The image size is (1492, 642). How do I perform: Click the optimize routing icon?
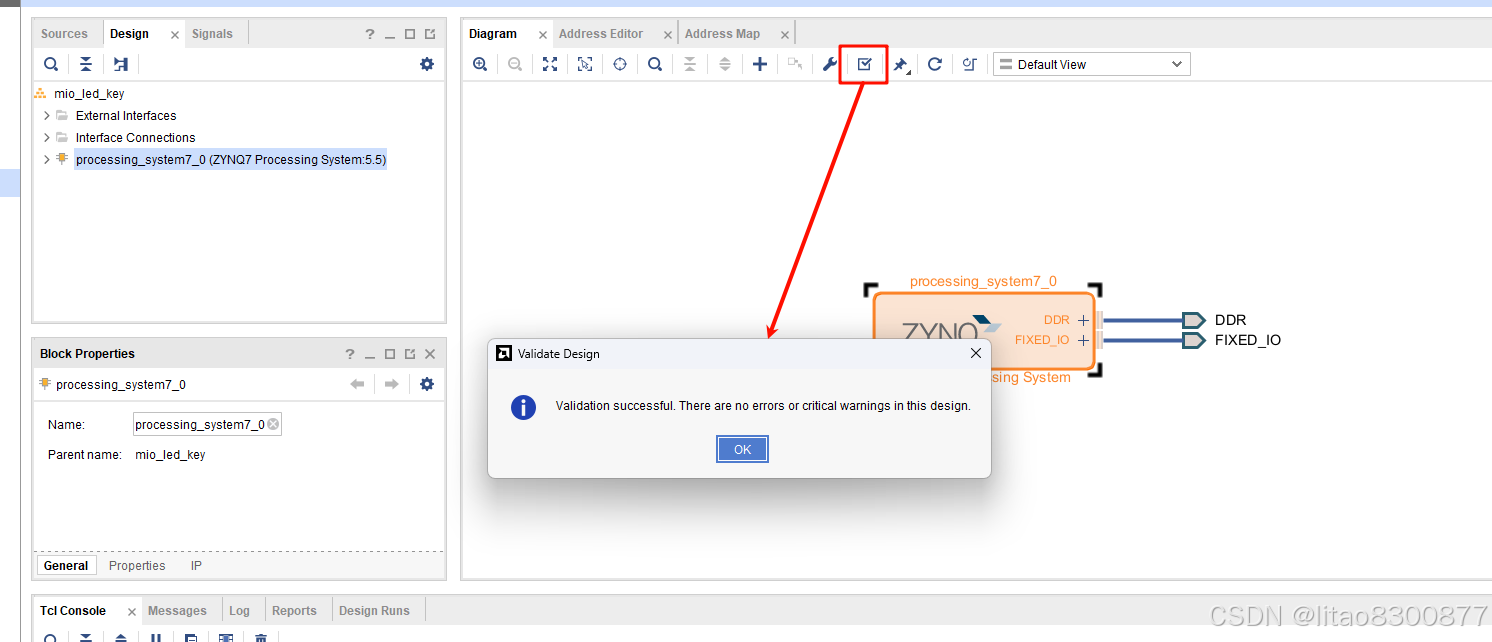[969, 64]
